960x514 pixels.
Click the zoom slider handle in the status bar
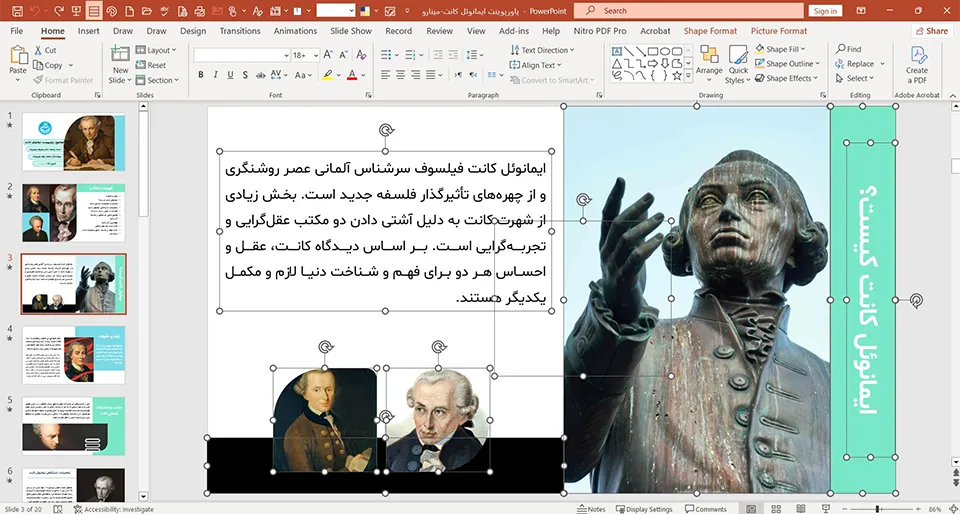[877, 509]
